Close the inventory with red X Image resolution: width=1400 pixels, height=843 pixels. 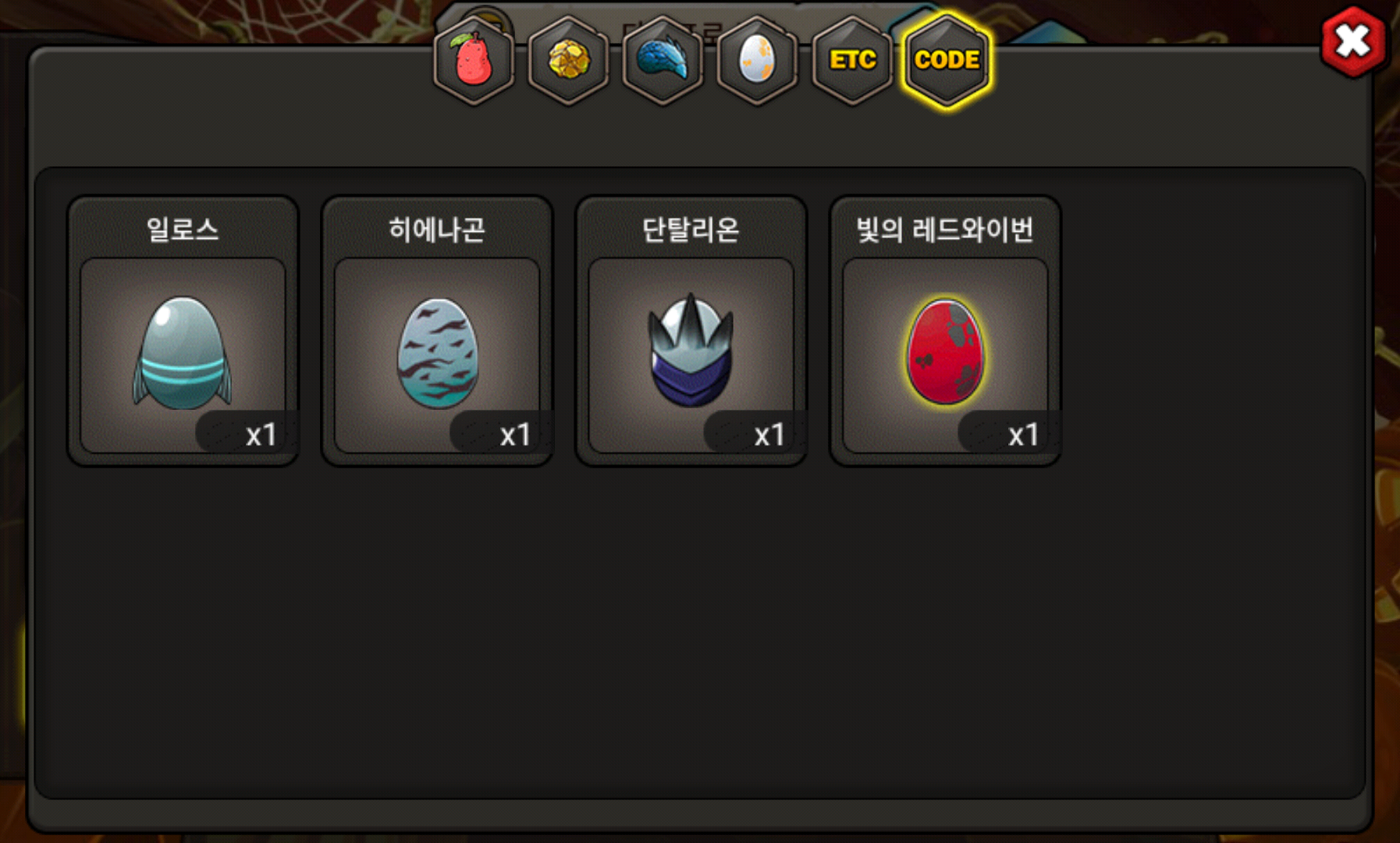coord(1353,41)
